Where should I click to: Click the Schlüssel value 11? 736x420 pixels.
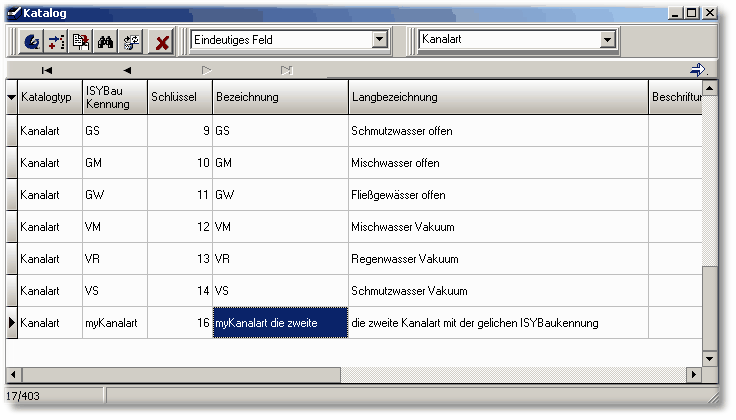coord(180,195)
